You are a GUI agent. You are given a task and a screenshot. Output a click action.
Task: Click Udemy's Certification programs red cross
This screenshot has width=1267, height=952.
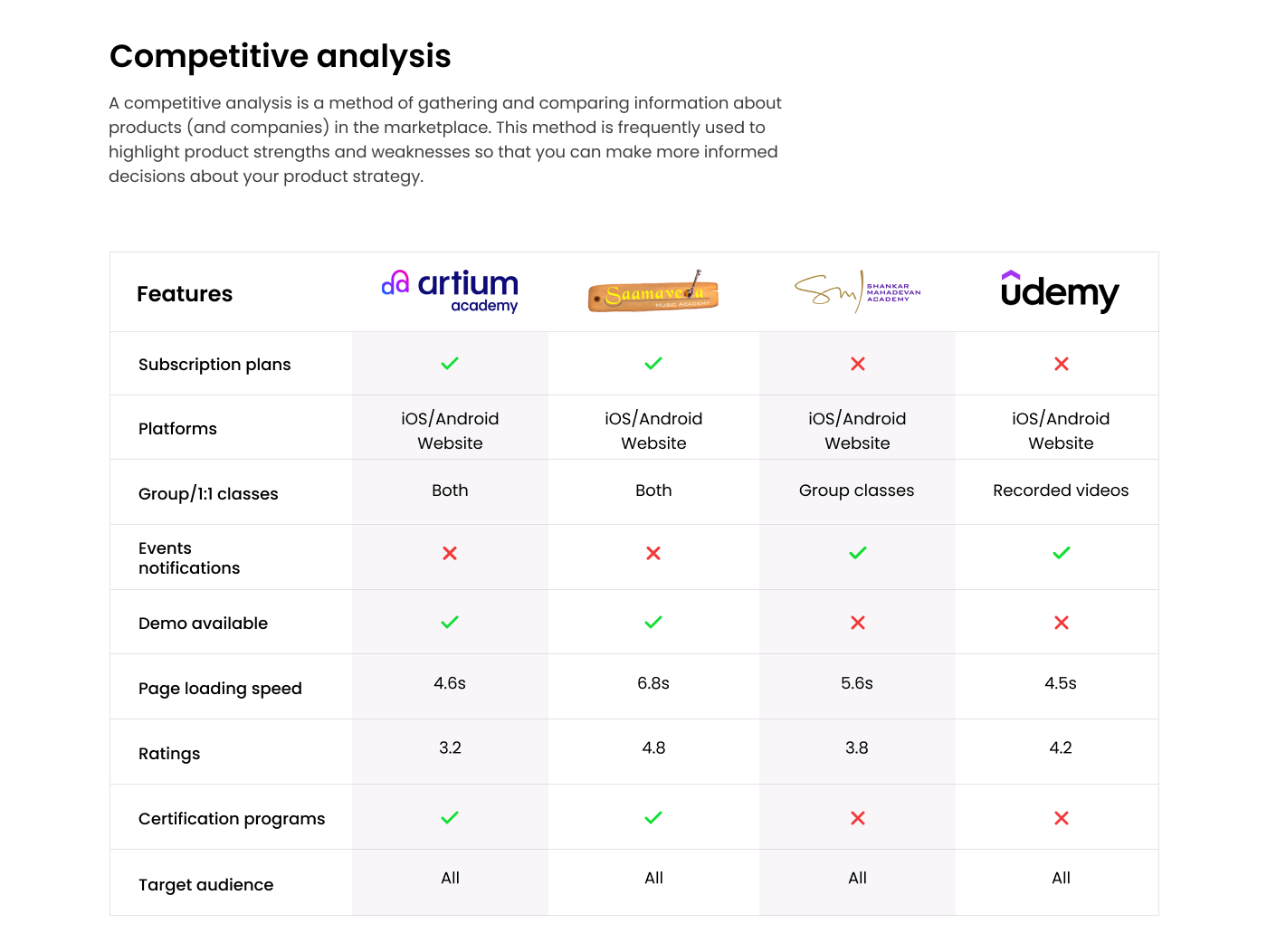tap(1062, 818)
